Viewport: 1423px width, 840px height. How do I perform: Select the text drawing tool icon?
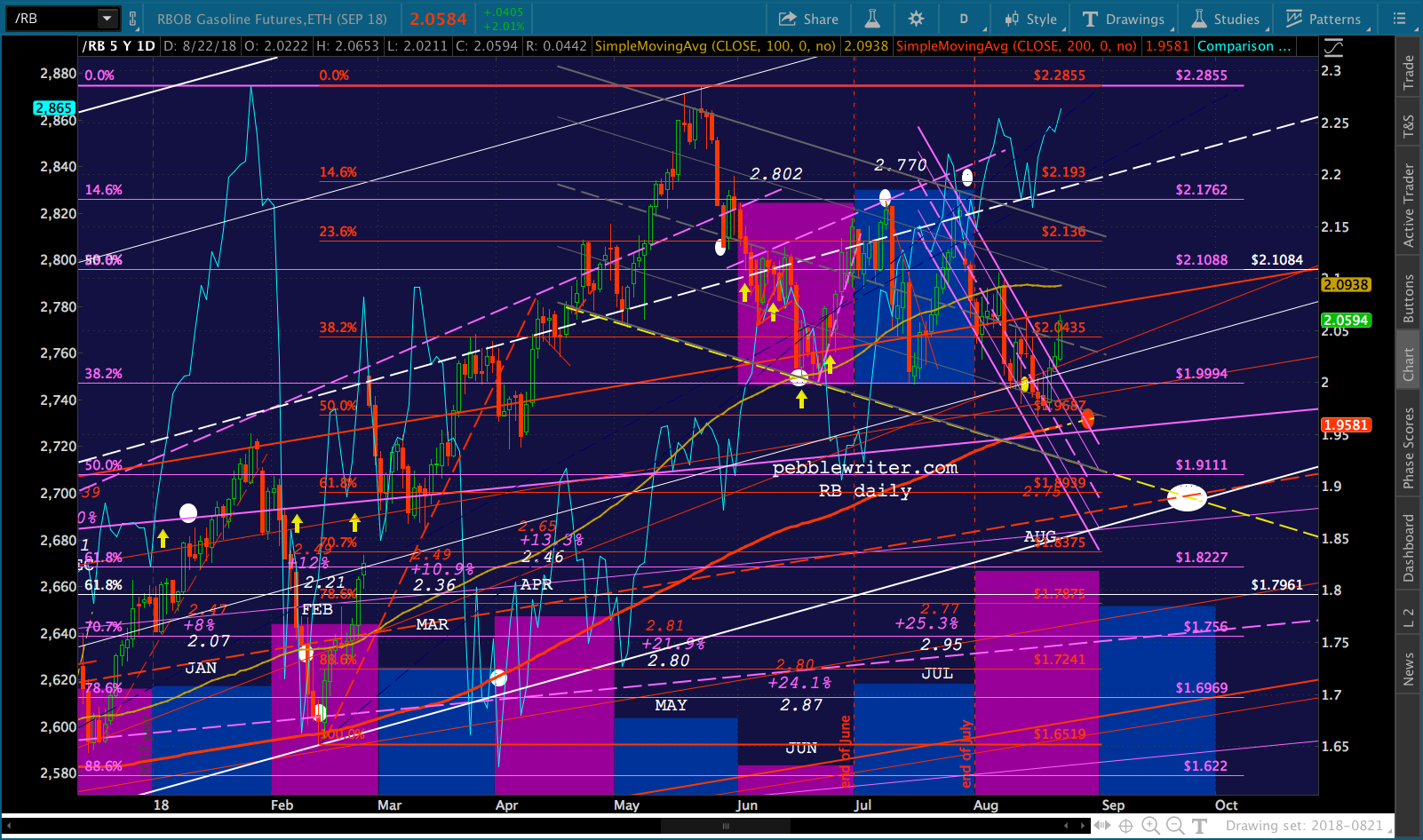pyautogui.click(x=1199, y=826)
